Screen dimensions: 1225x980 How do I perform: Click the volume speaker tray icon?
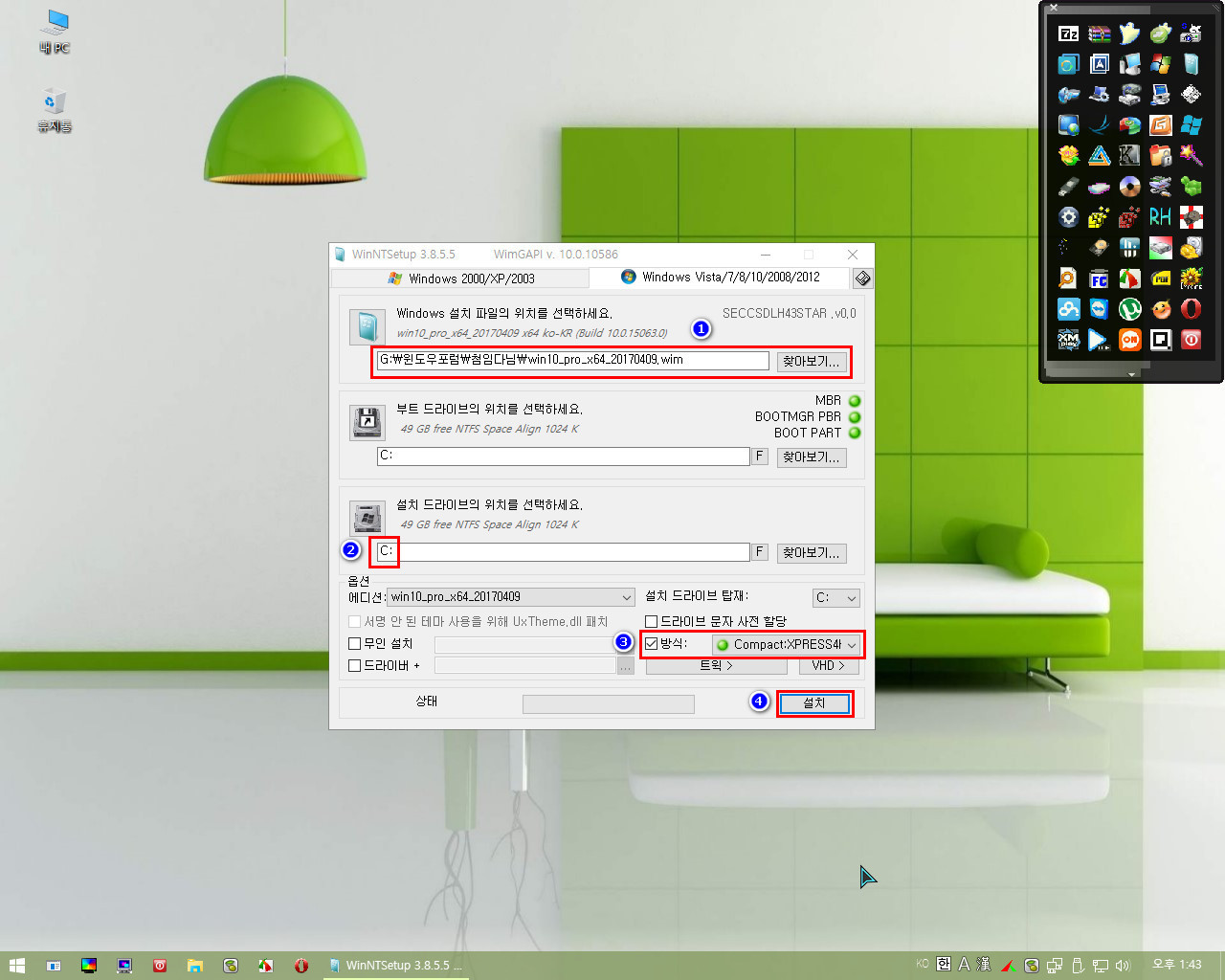click(x=1123, y=966)
